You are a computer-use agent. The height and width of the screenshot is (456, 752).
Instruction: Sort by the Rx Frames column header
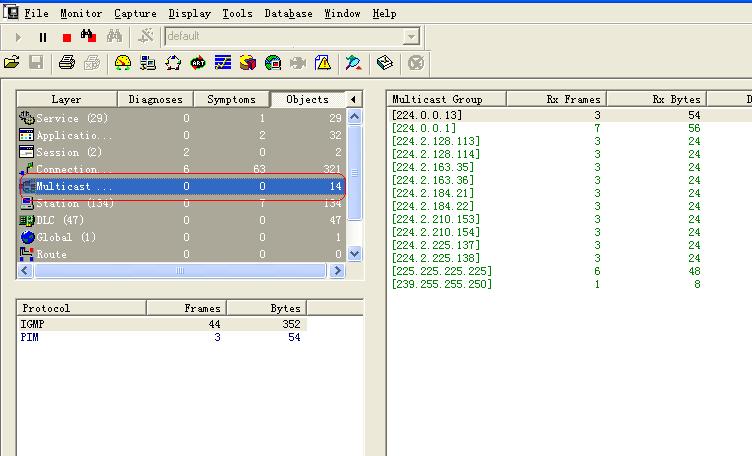pos(556,99)
